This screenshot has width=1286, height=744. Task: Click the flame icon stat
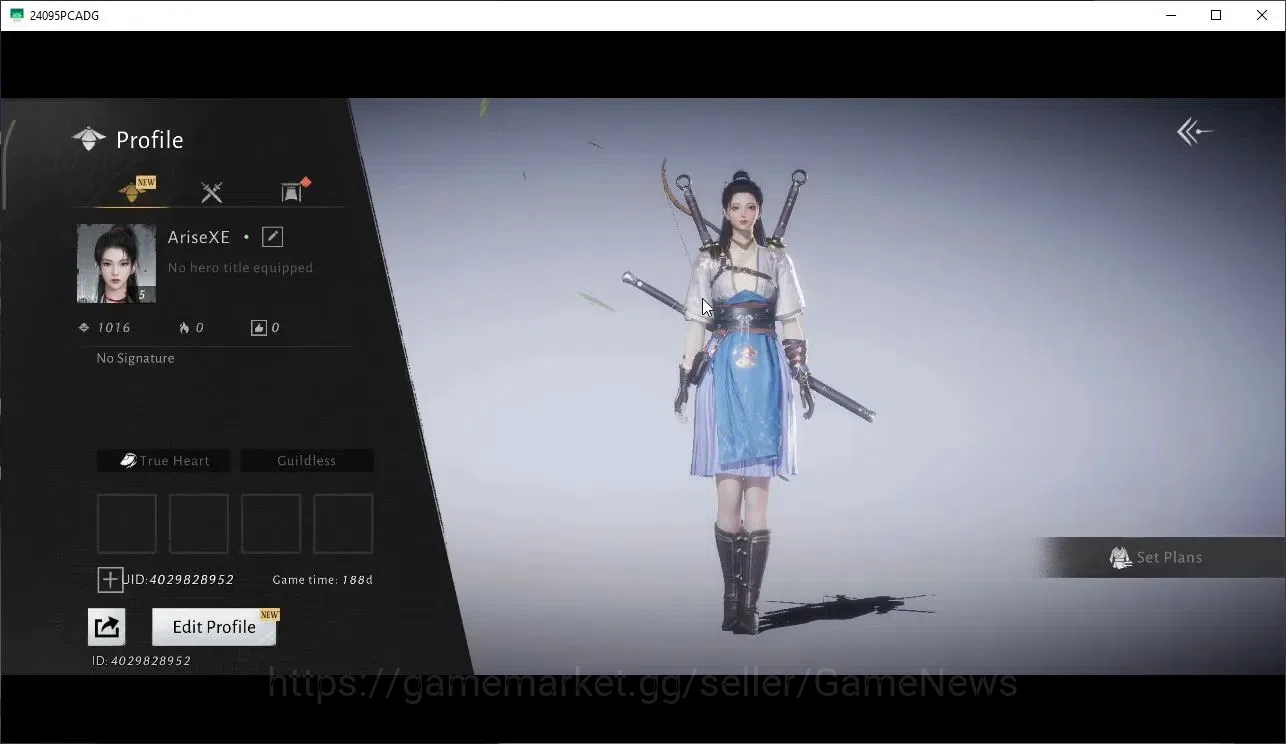(x=184, y=328)
